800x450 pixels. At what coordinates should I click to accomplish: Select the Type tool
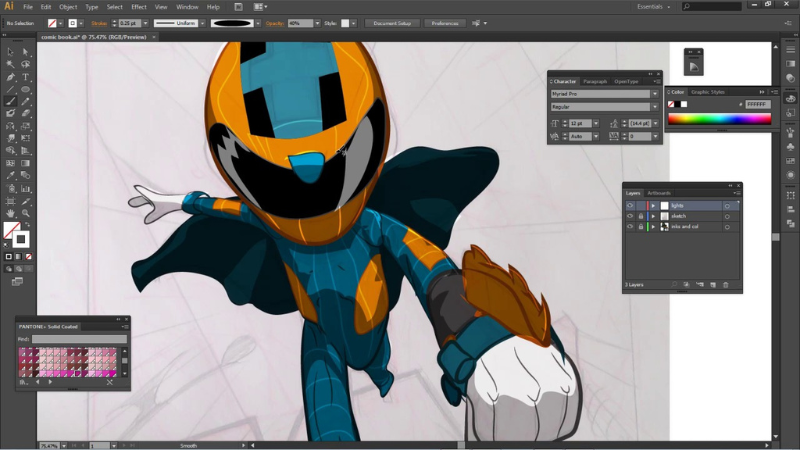(26, 77)
